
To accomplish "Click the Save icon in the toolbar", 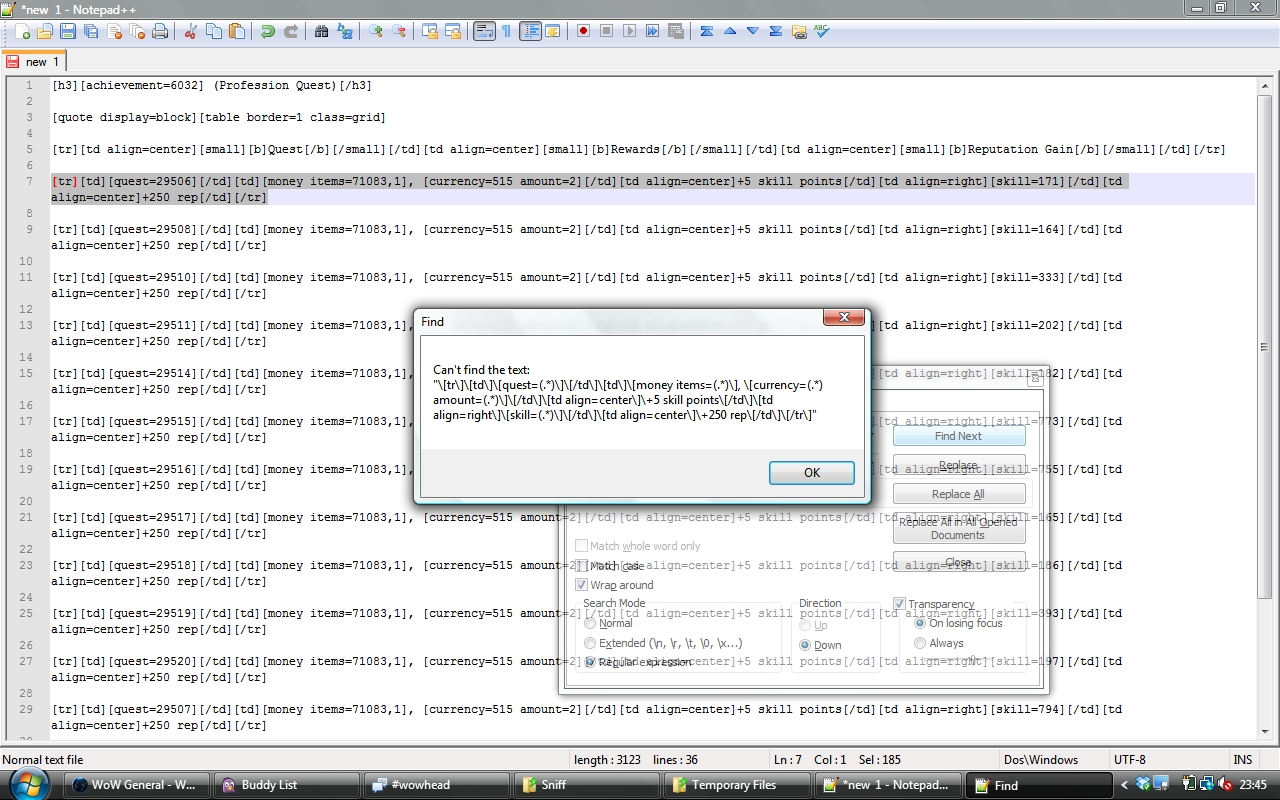I will 68,32.
